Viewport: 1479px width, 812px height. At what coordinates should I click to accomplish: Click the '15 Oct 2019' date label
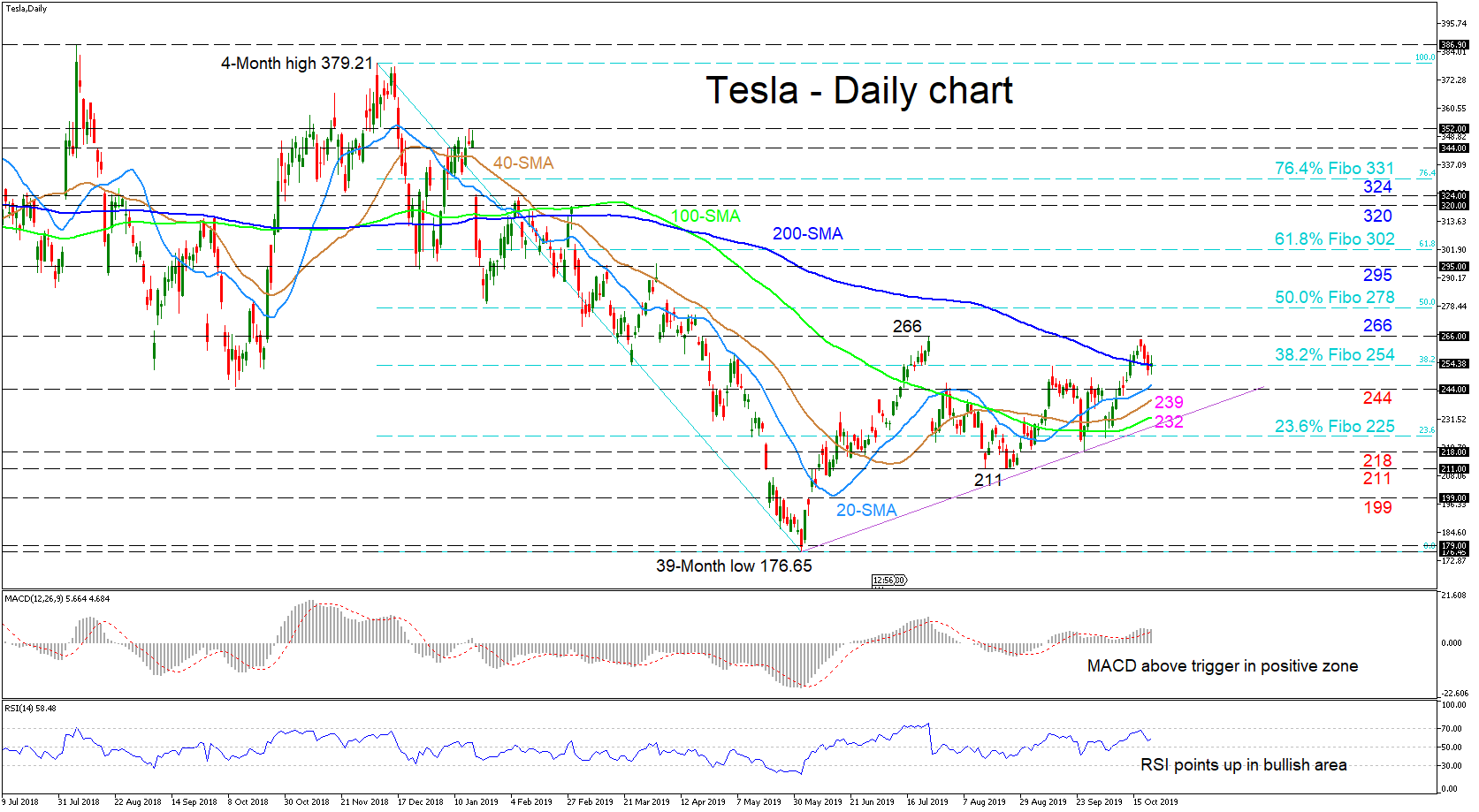[x=1155, y=802]
